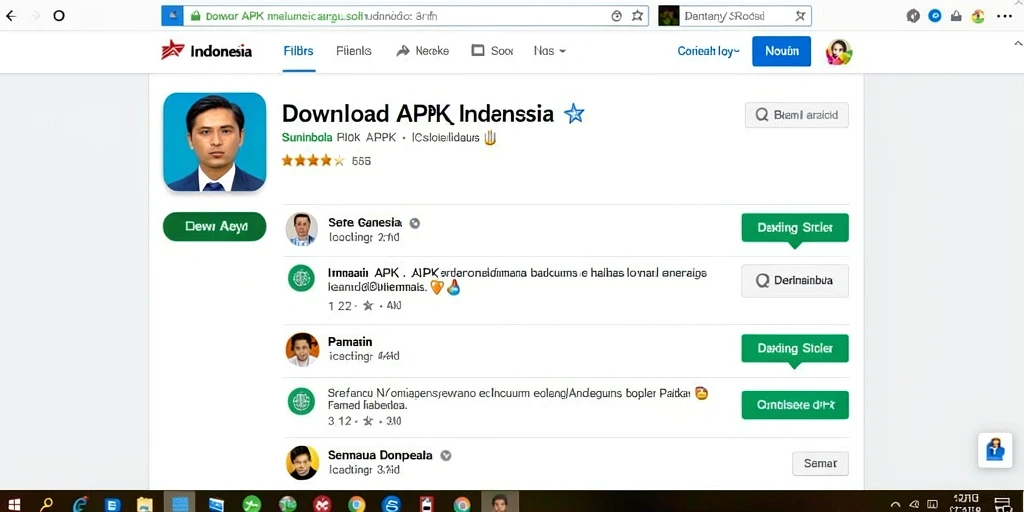Open the Suninbola developer link
The image size is (1024, 512).
306,138
